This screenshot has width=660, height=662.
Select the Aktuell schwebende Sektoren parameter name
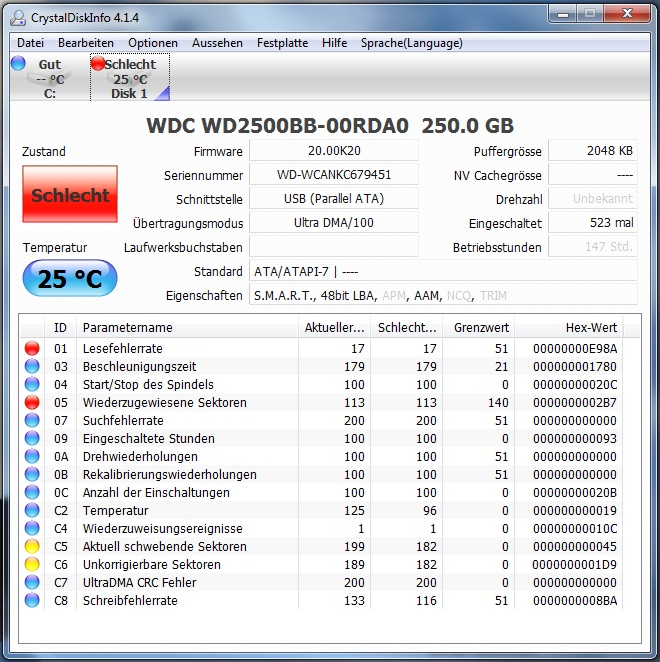click(165, 546)
